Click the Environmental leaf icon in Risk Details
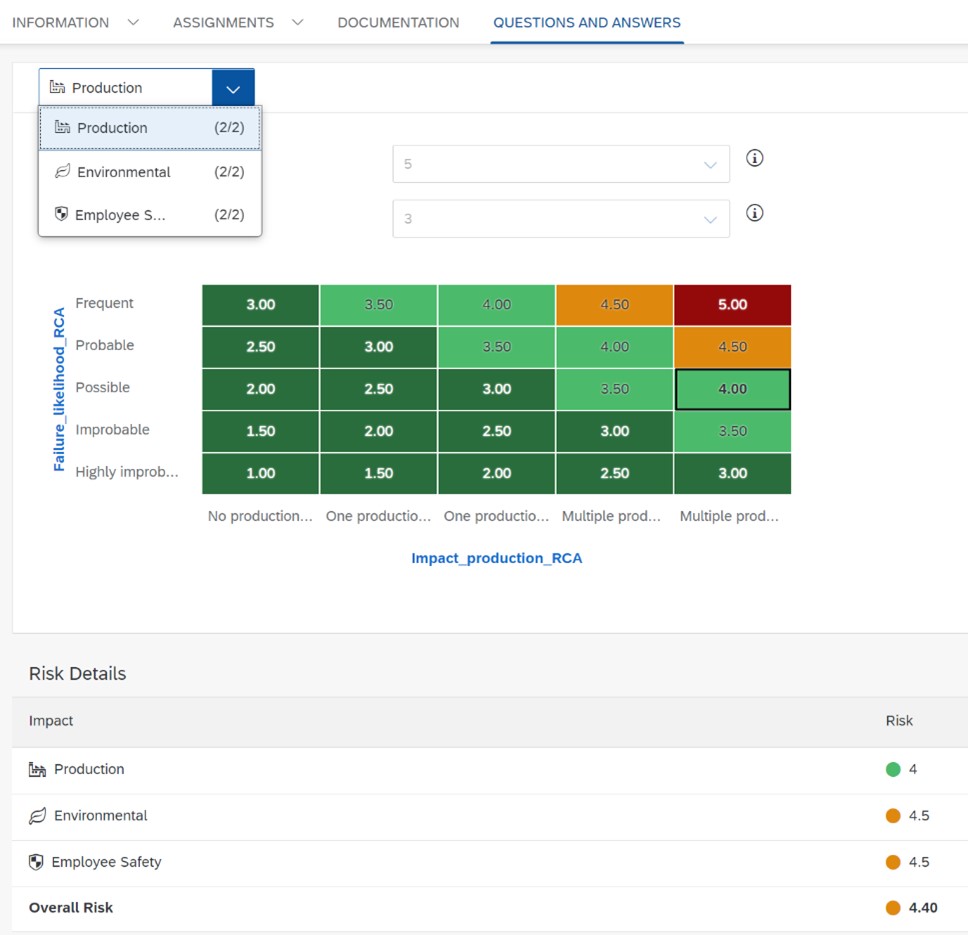This screenshot has height=935, width=968. pos(38,816)
